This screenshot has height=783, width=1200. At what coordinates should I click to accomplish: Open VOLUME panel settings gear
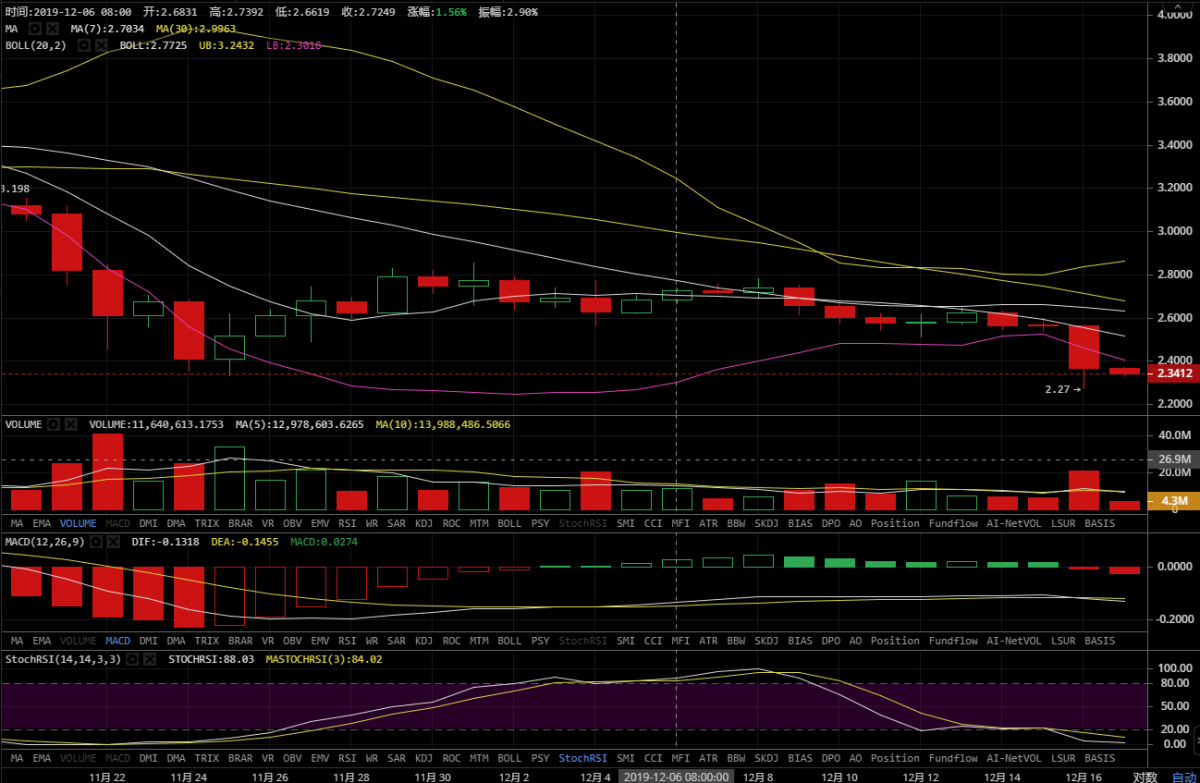click(54, 424)
